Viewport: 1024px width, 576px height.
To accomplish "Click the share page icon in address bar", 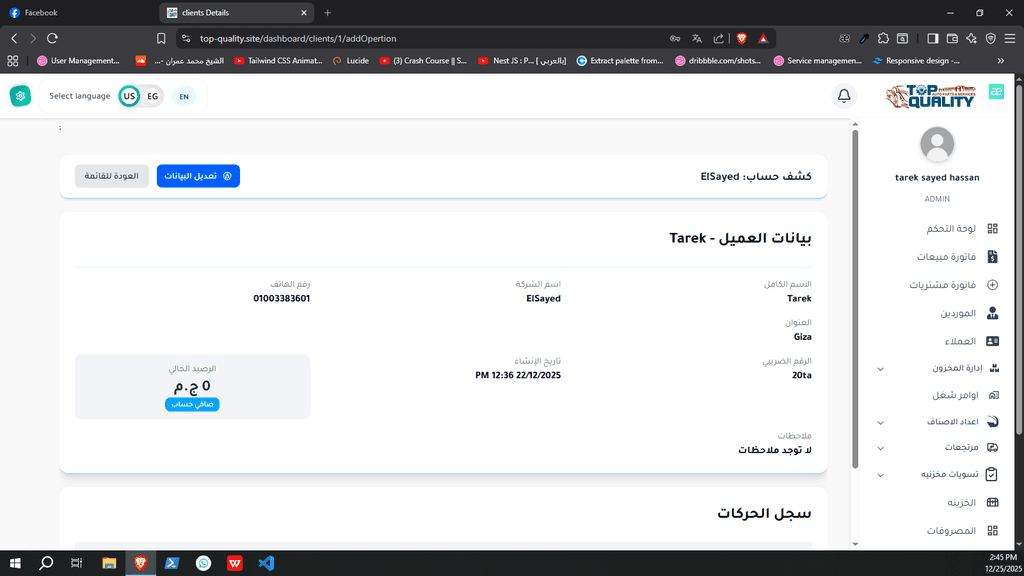I will [x=718, y=39].
